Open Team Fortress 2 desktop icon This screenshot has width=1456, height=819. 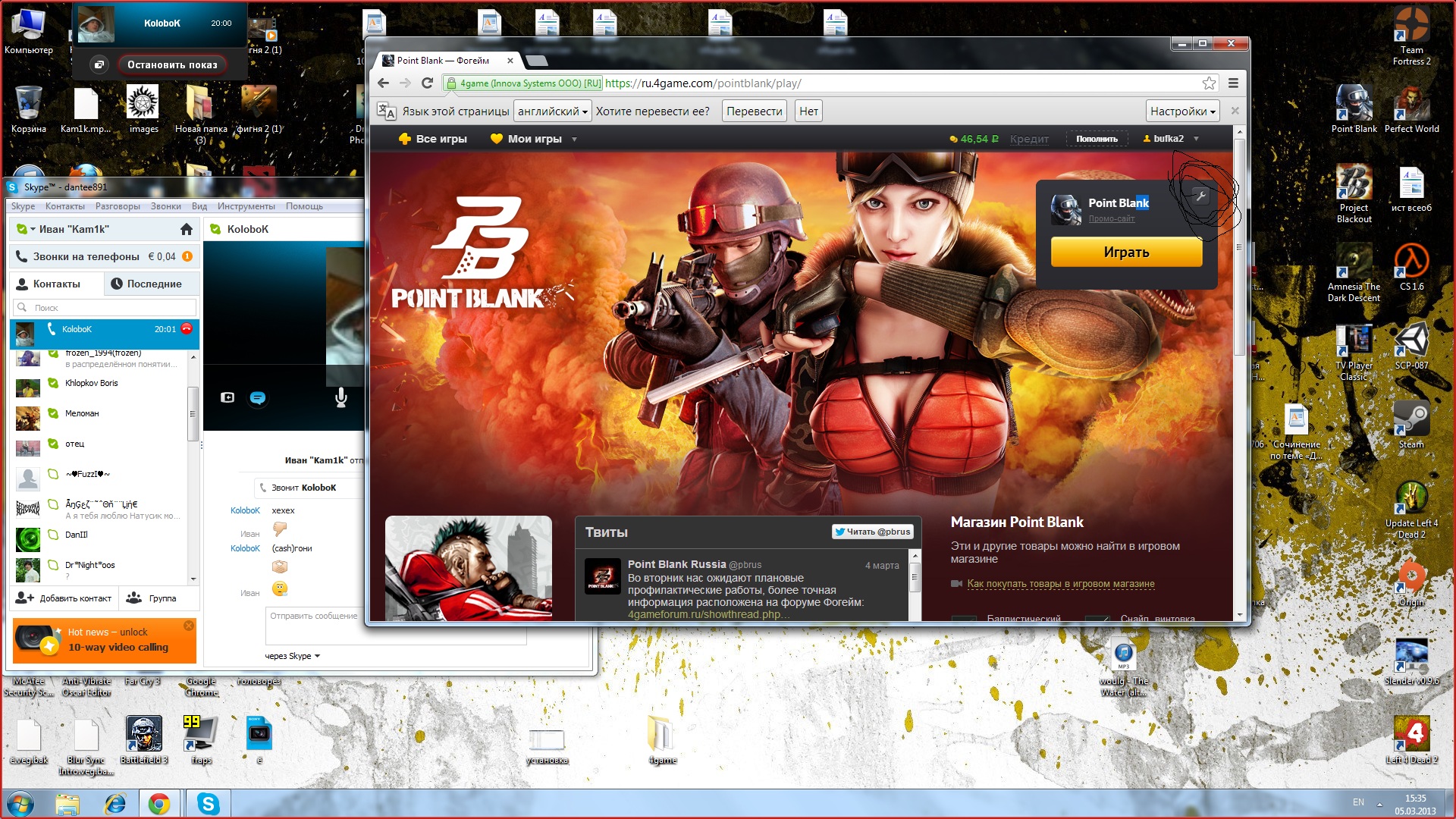pyautogui.click(x=1411, y=36)
